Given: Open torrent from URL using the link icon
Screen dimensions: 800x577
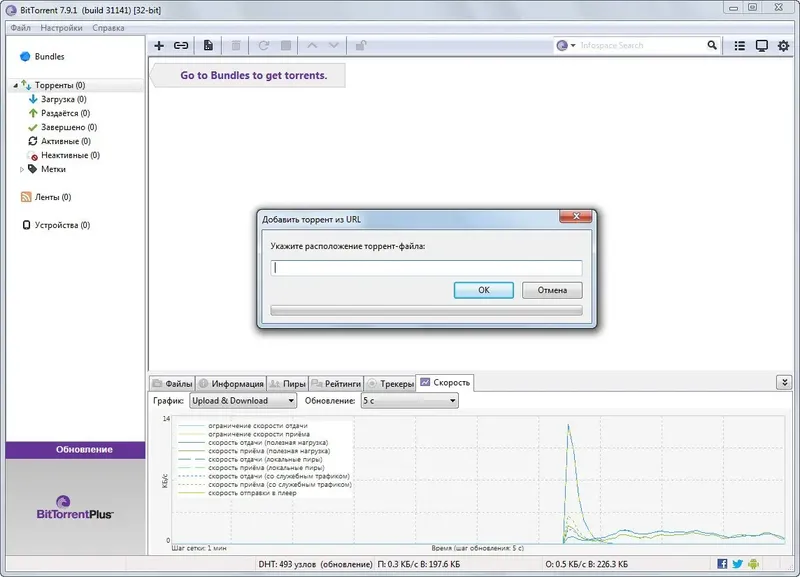Looking at the screenshot, I should tap(180, 45).
